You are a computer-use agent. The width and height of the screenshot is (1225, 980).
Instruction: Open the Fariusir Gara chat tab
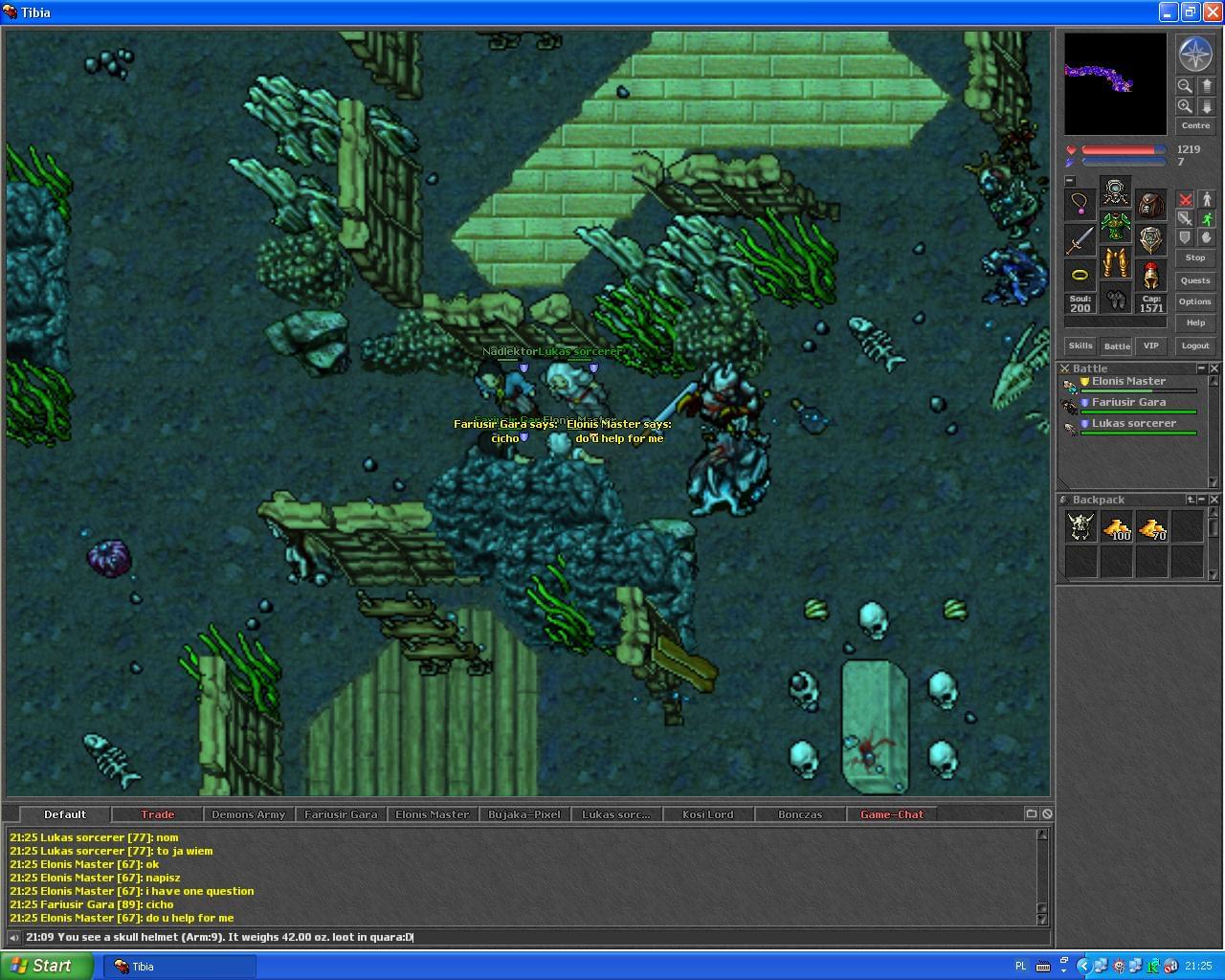(341, 814)
